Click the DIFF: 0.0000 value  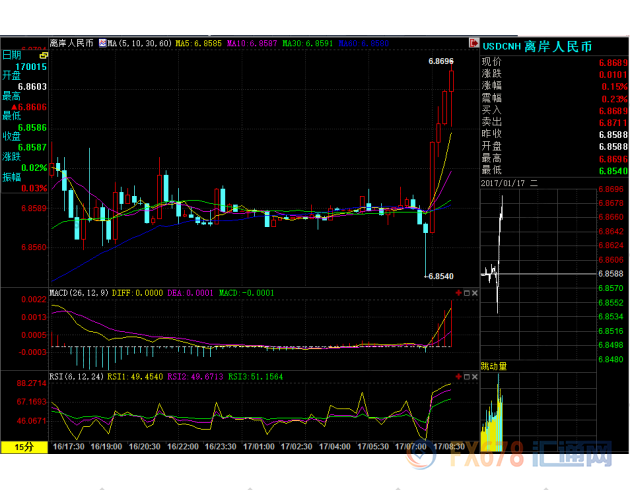coord(137,293)
